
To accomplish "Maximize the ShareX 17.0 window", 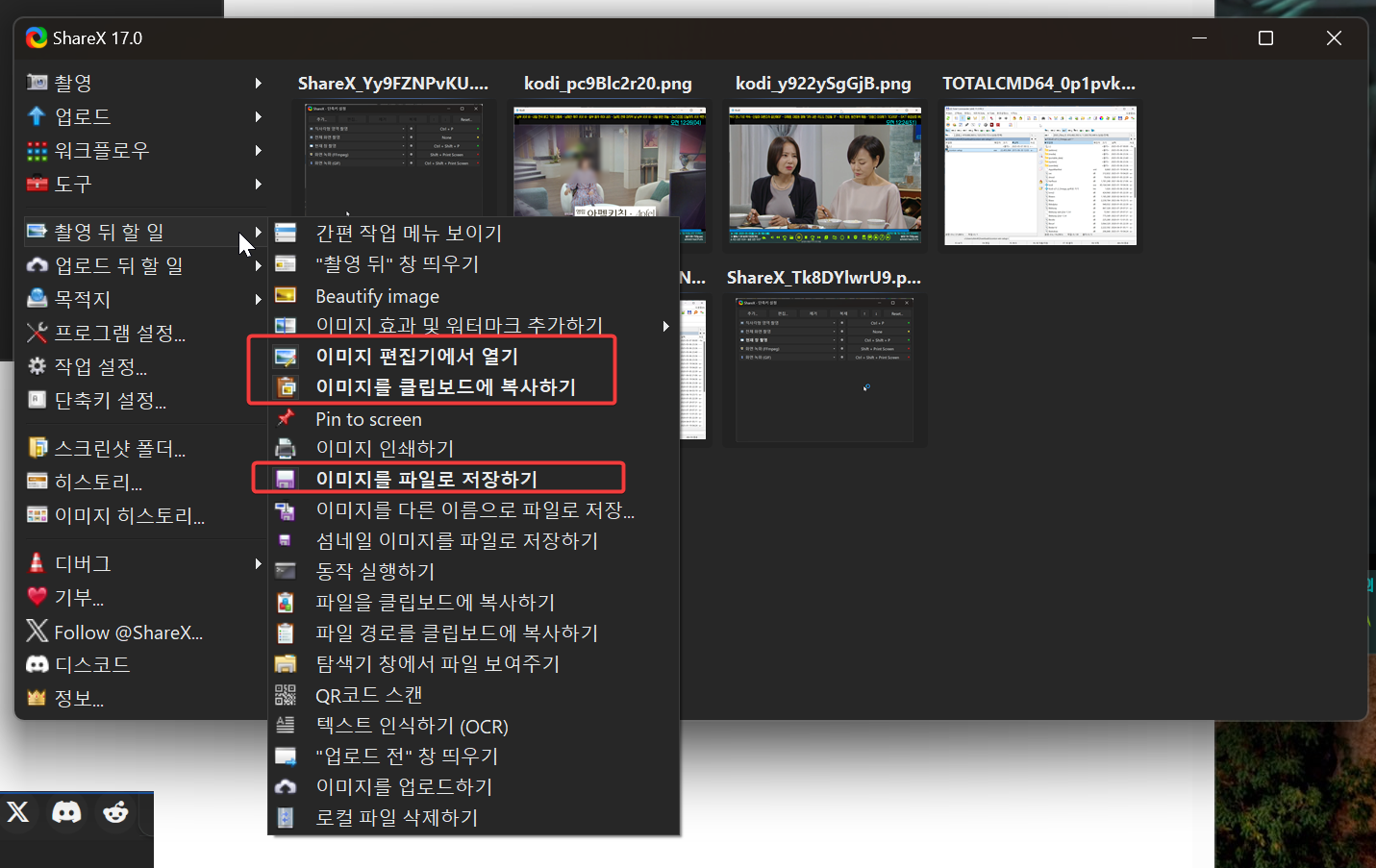I will 1265,37.
